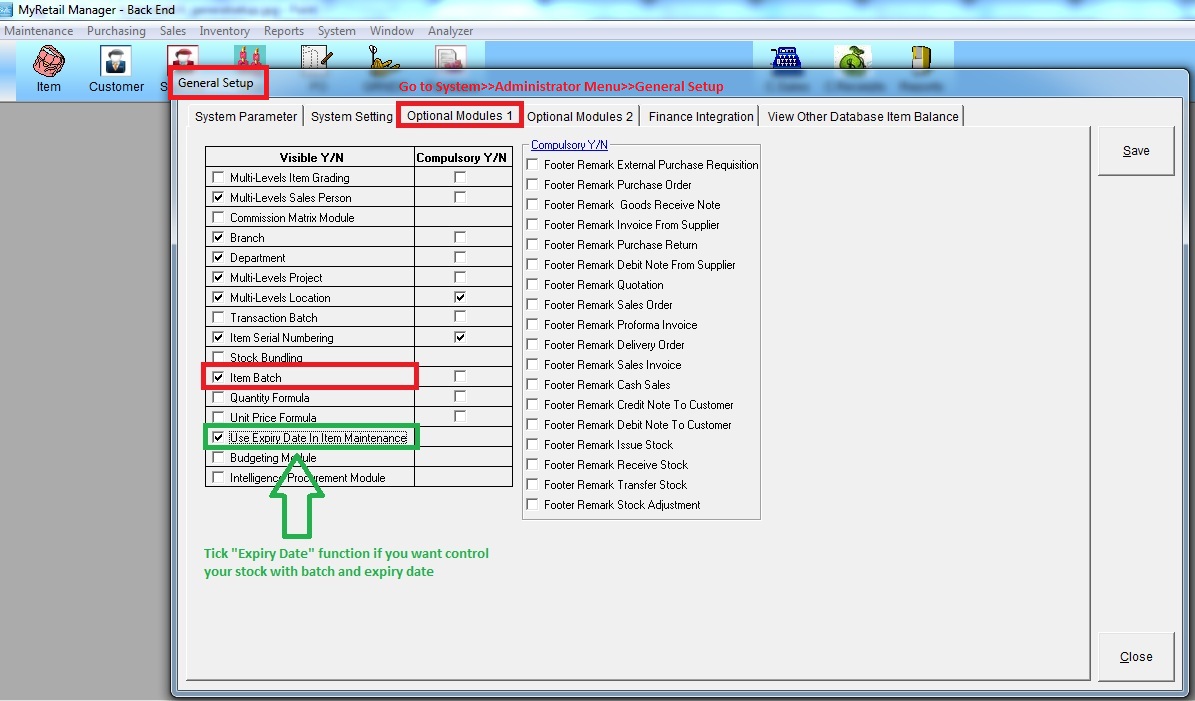This screenshot has height=701, width=1195.
Task: Tick Footer Remark Sales Invoice checkbox
Action: (533, 365)
